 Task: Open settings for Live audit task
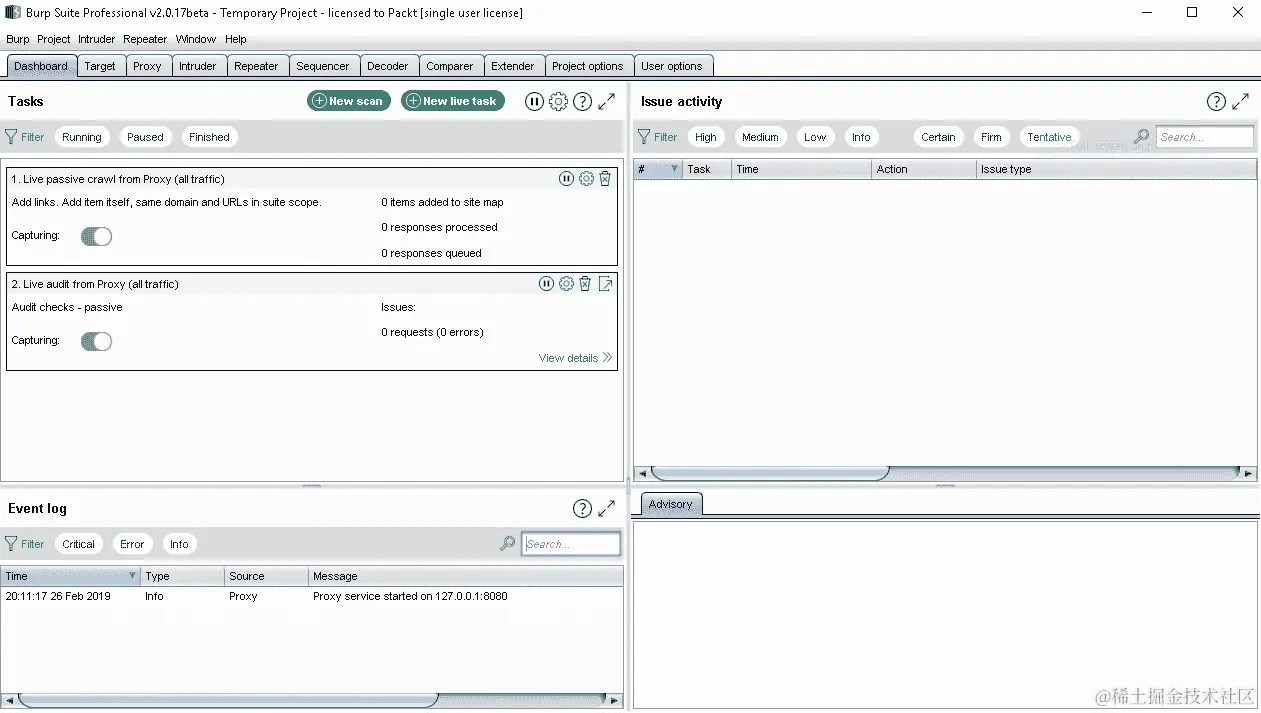pyautogui.click(x=566, y=284)
